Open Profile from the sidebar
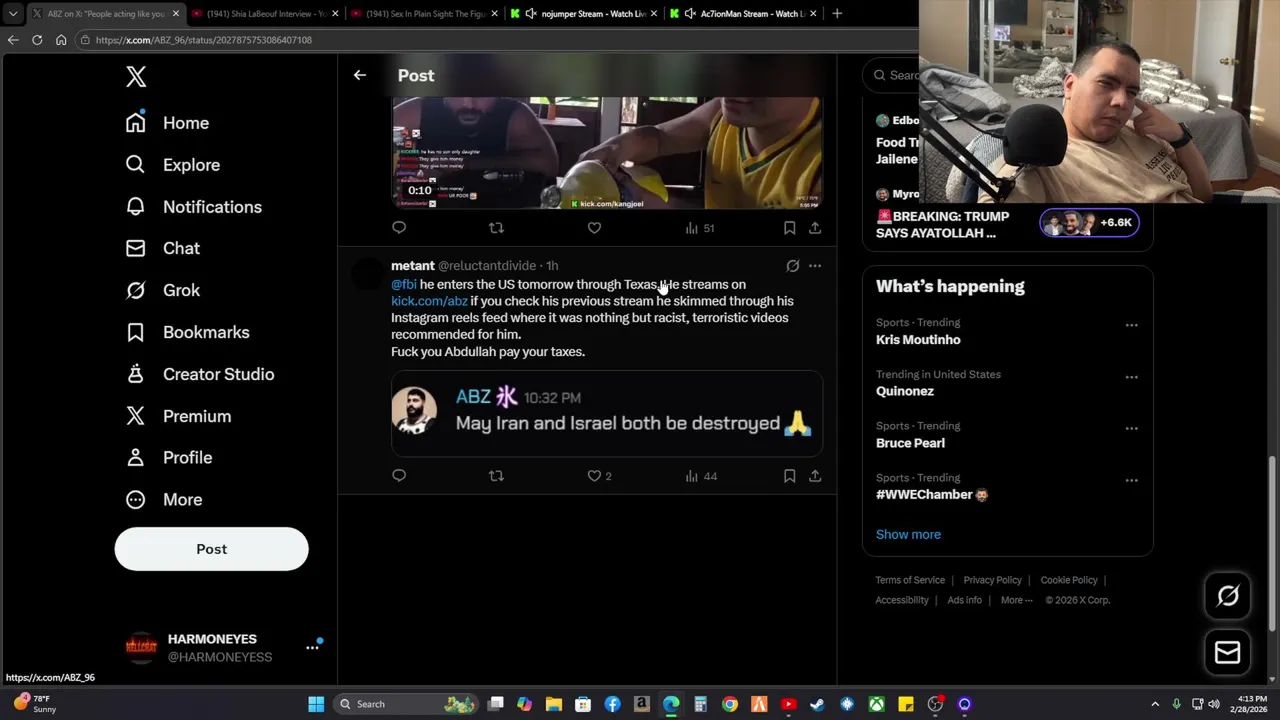 (168, 457)
